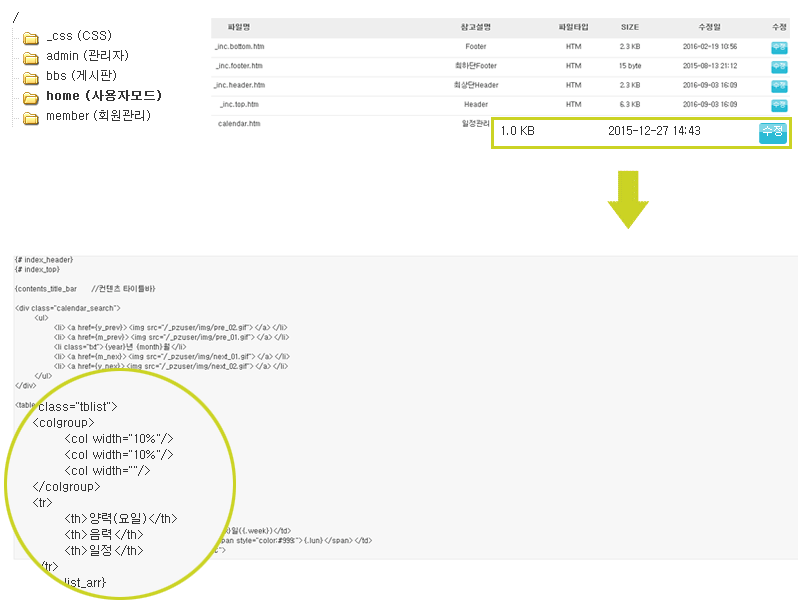Select the _inc.top.htm file name
800x608 pixels.
(x=239, y=104)
